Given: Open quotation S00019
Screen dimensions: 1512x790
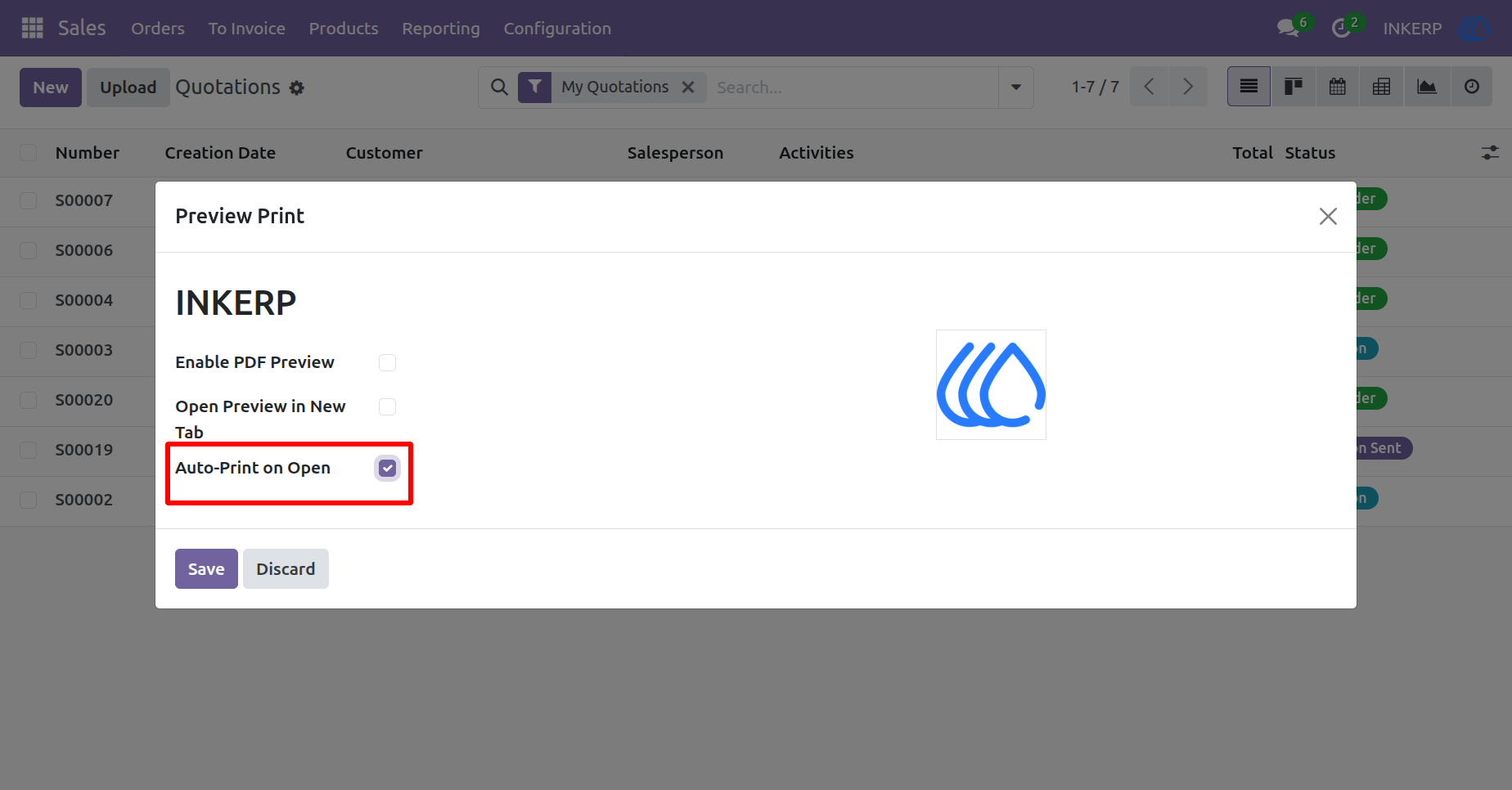Looking at the screenshot, I should point(84,450).
